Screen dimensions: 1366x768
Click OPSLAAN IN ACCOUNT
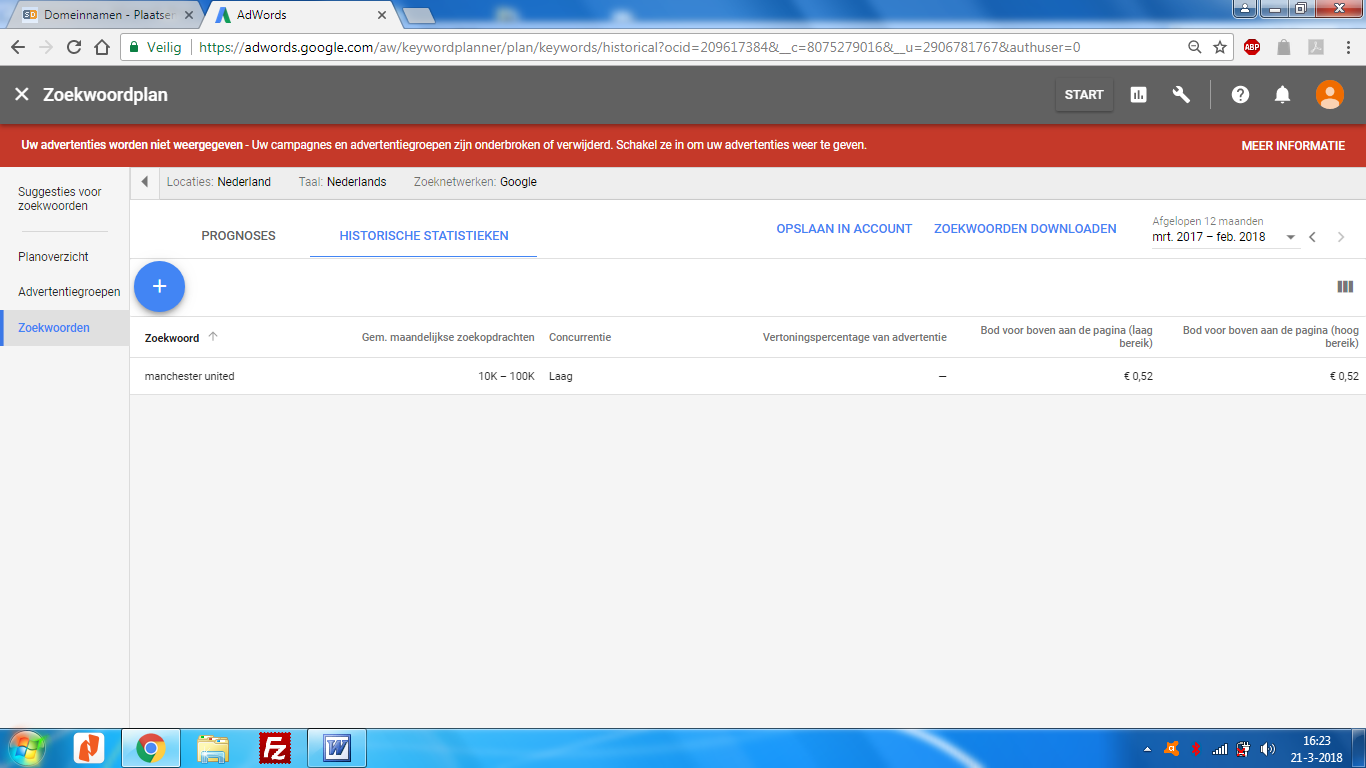(x=844, y=229)
